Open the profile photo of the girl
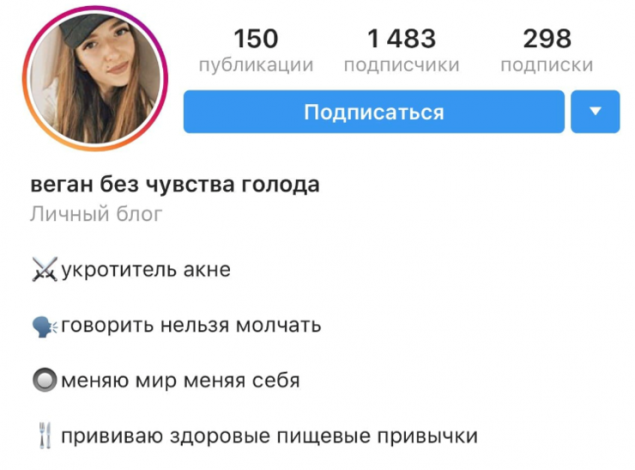Screen dimensions: 635x470 pos(95,79)
